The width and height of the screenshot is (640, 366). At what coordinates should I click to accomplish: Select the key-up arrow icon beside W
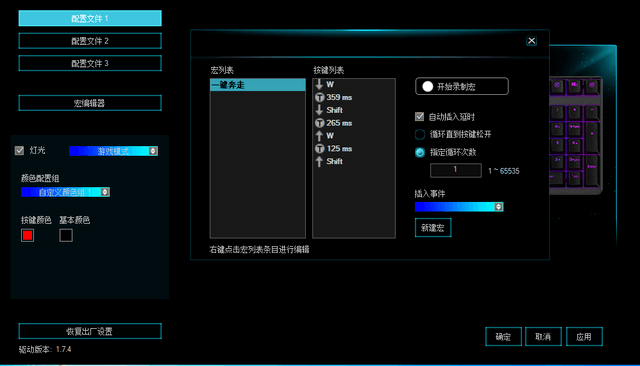(319, 136)
